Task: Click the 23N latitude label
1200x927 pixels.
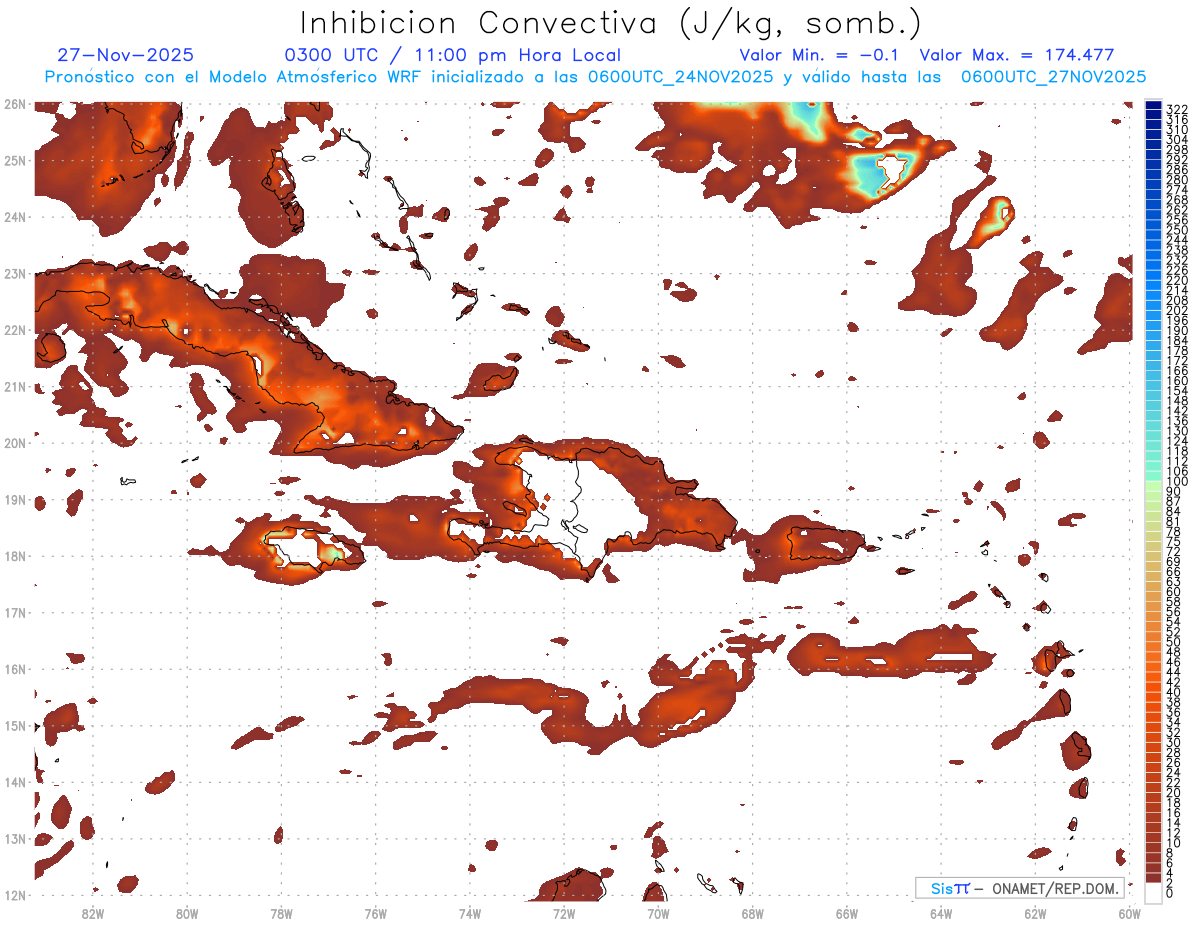Action: tap(15, 273)
